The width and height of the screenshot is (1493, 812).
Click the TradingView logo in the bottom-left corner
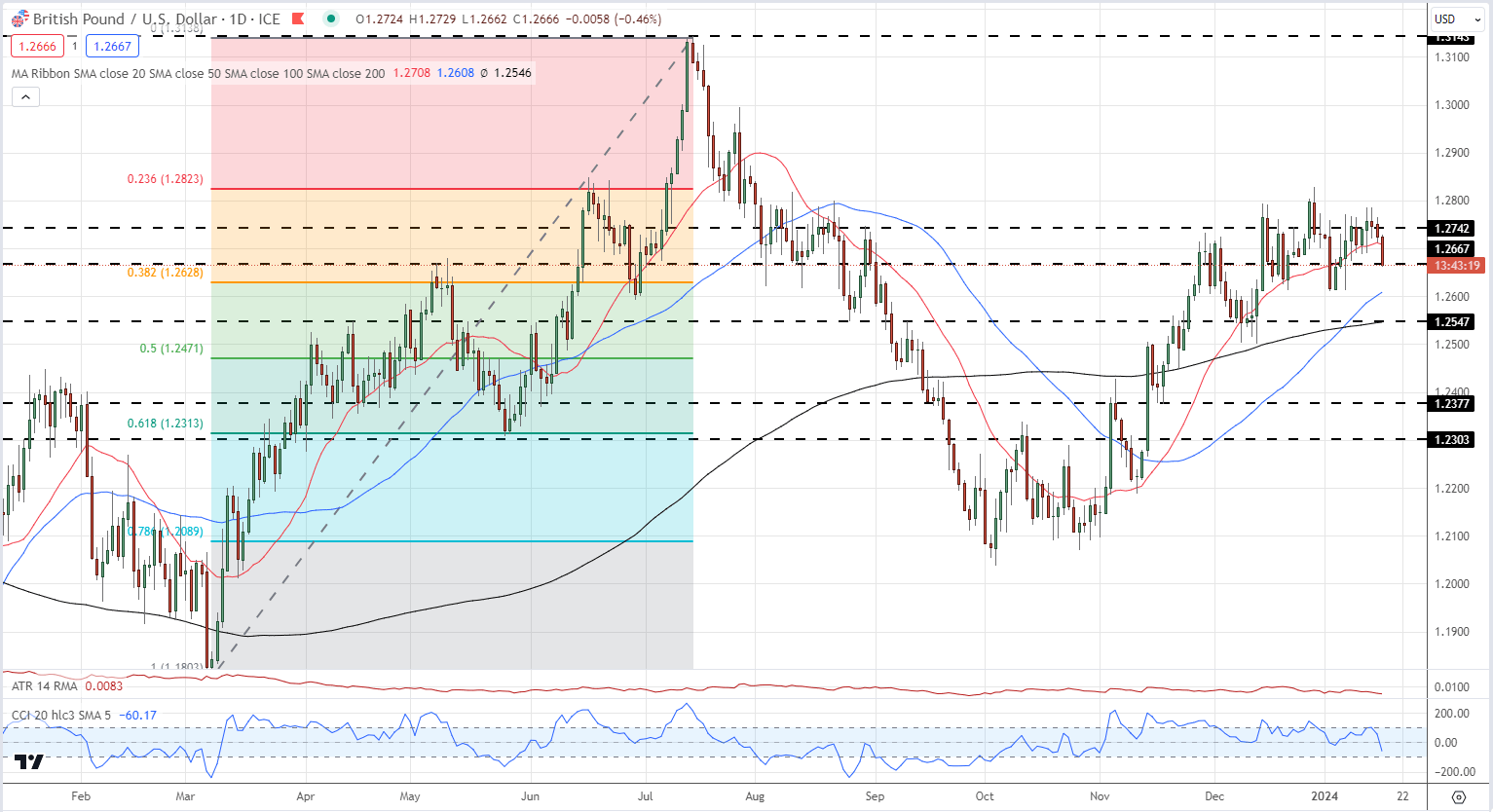[29, 762]
